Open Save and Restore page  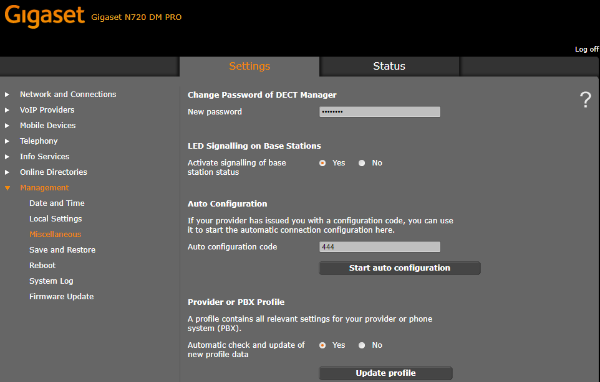(x=62, y=250)
